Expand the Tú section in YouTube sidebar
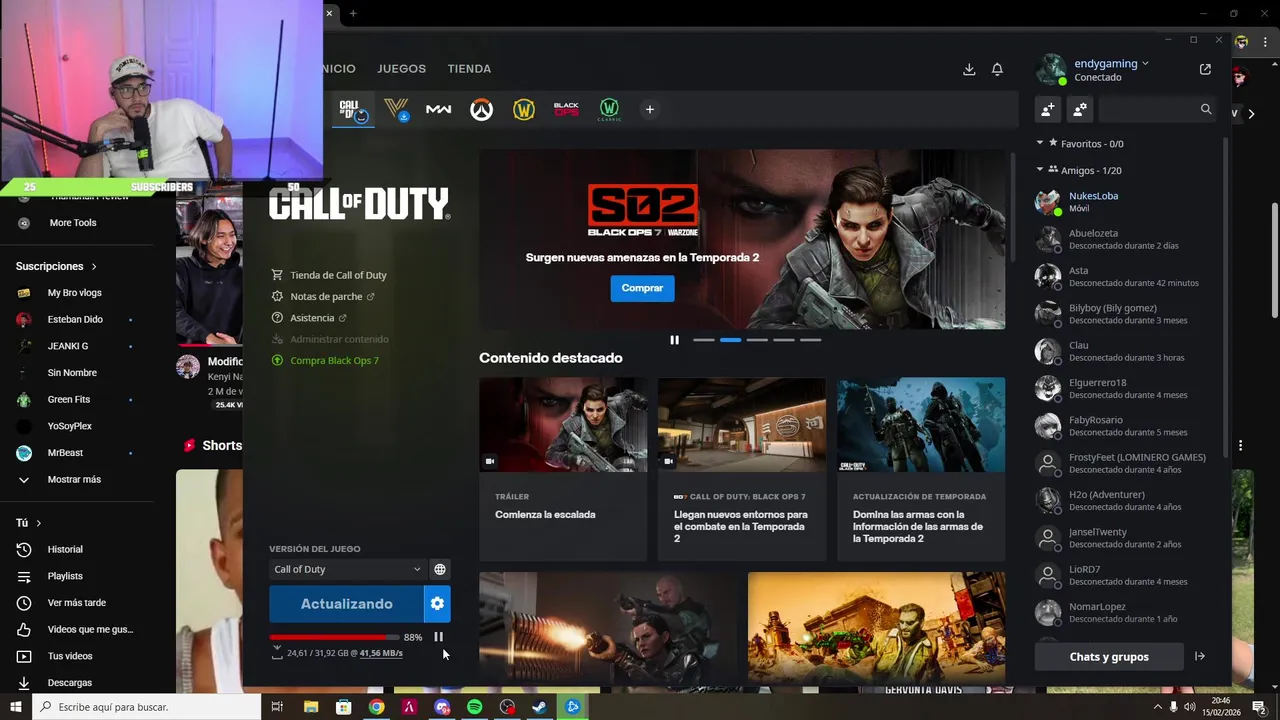 pos(28,523)
